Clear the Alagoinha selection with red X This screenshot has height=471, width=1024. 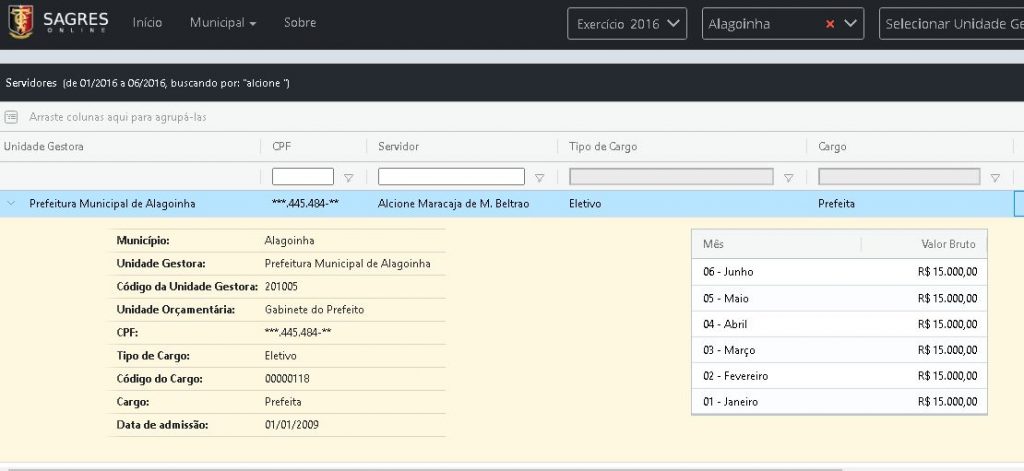tap(829, 24)
